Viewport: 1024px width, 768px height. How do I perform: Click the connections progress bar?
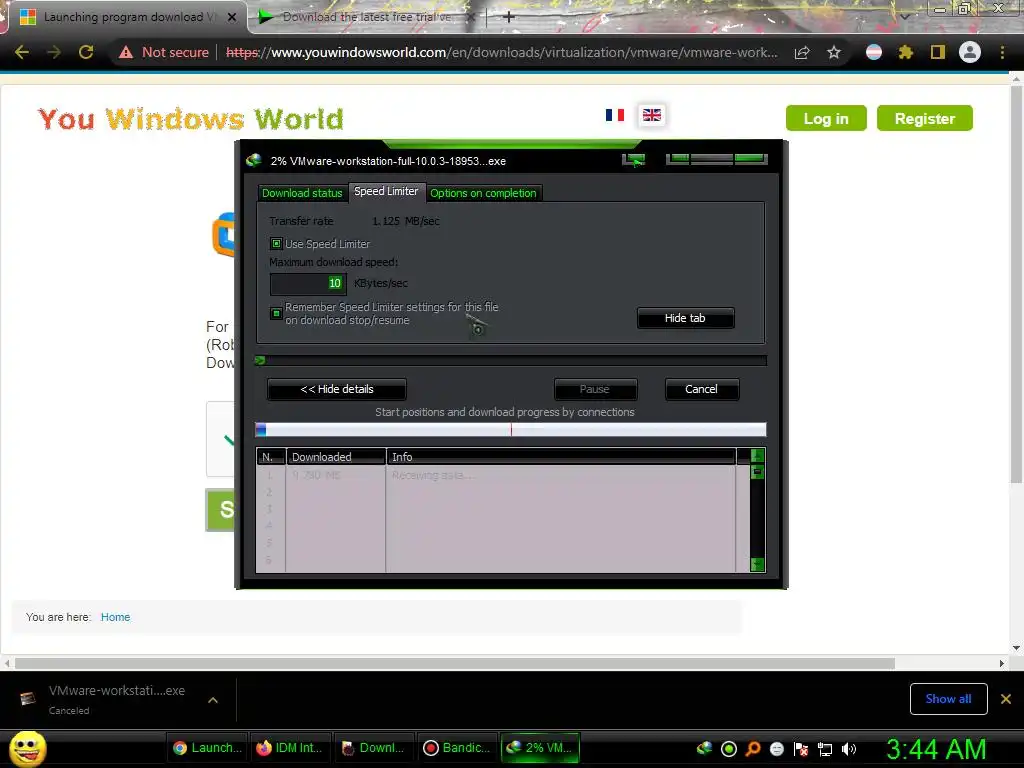coord(510,429)
